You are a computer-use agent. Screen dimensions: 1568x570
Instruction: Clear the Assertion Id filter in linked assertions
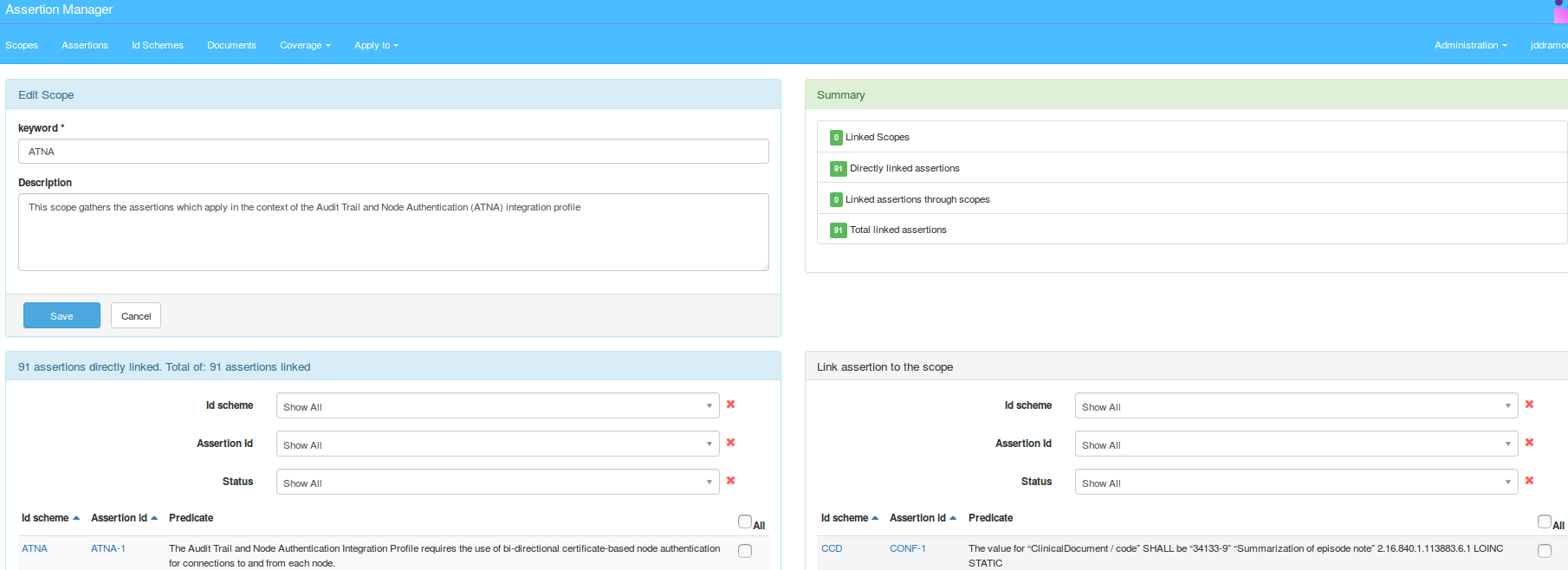tap(730, 443)
